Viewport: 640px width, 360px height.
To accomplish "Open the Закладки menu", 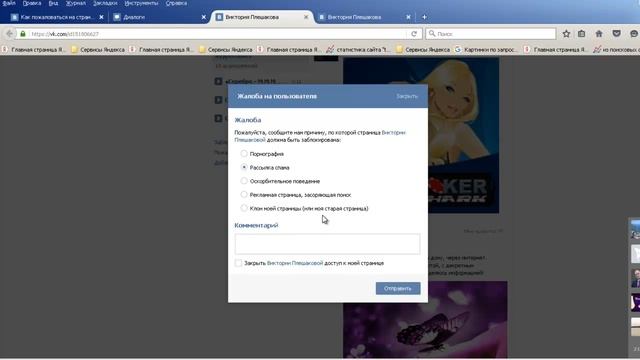I will (x=105, y=3).
